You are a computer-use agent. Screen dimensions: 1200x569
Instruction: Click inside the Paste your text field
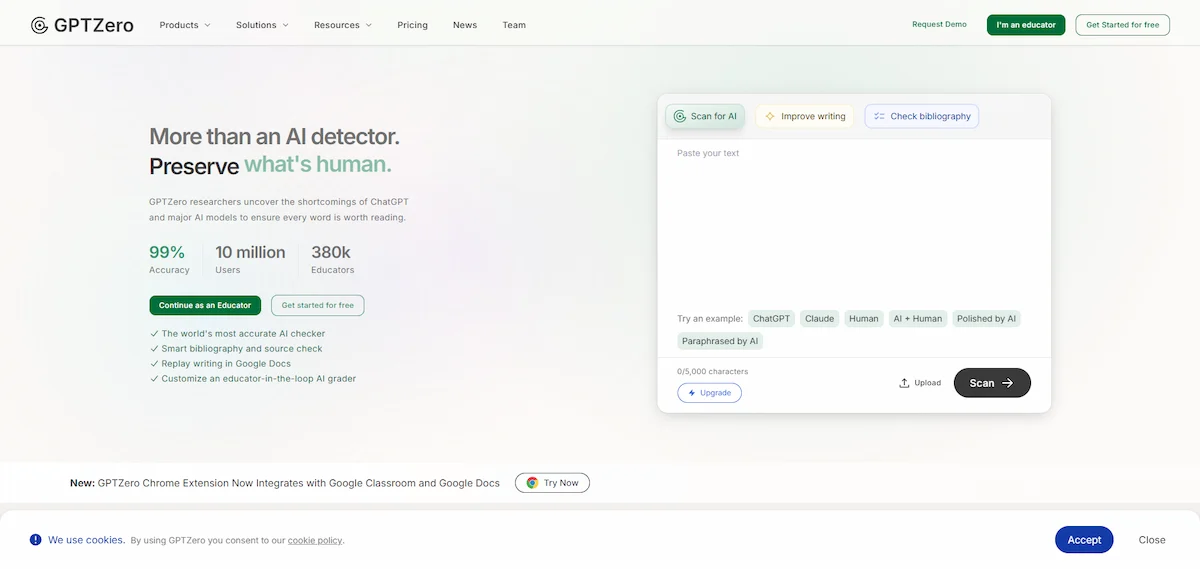(854, 220)
